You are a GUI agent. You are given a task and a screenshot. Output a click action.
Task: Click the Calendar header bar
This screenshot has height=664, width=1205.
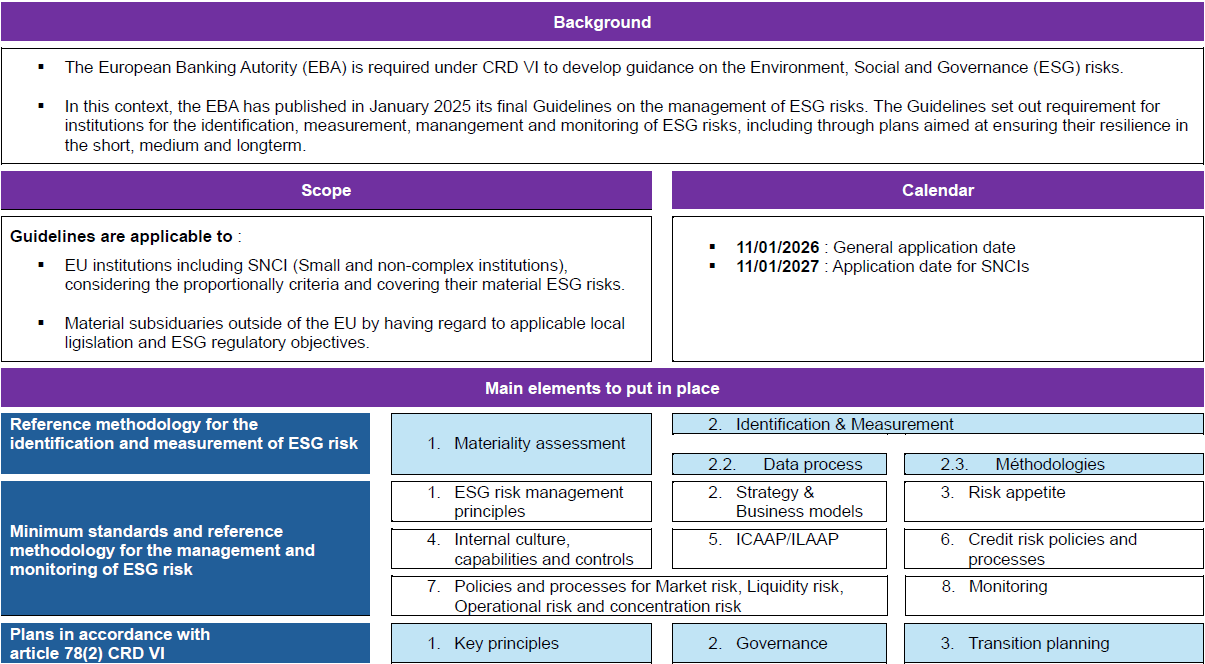click(937, 190)
